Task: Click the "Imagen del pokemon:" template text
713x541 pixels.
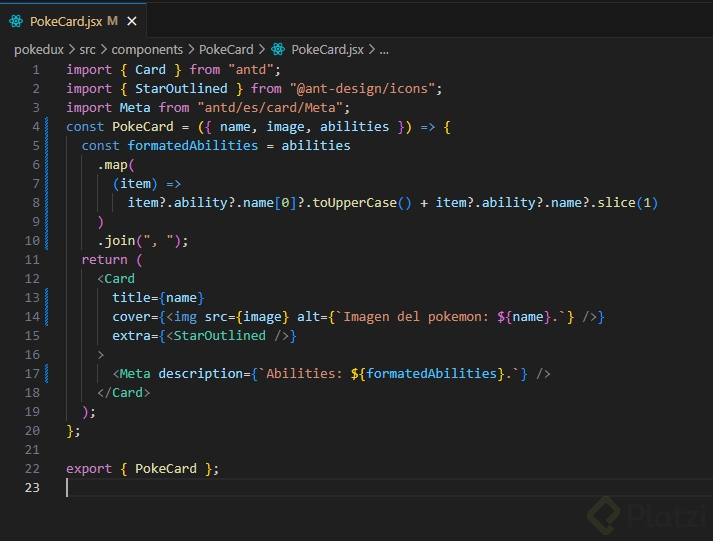Action: click(416, 317)
